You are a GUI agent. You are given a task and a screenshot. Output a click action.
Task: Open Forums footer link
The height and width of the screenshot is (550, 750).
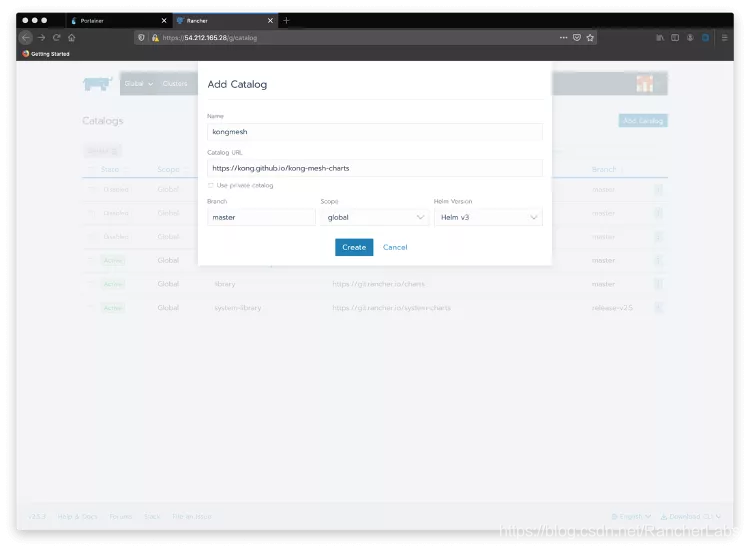pyautogui.click(x=121, y=517)
